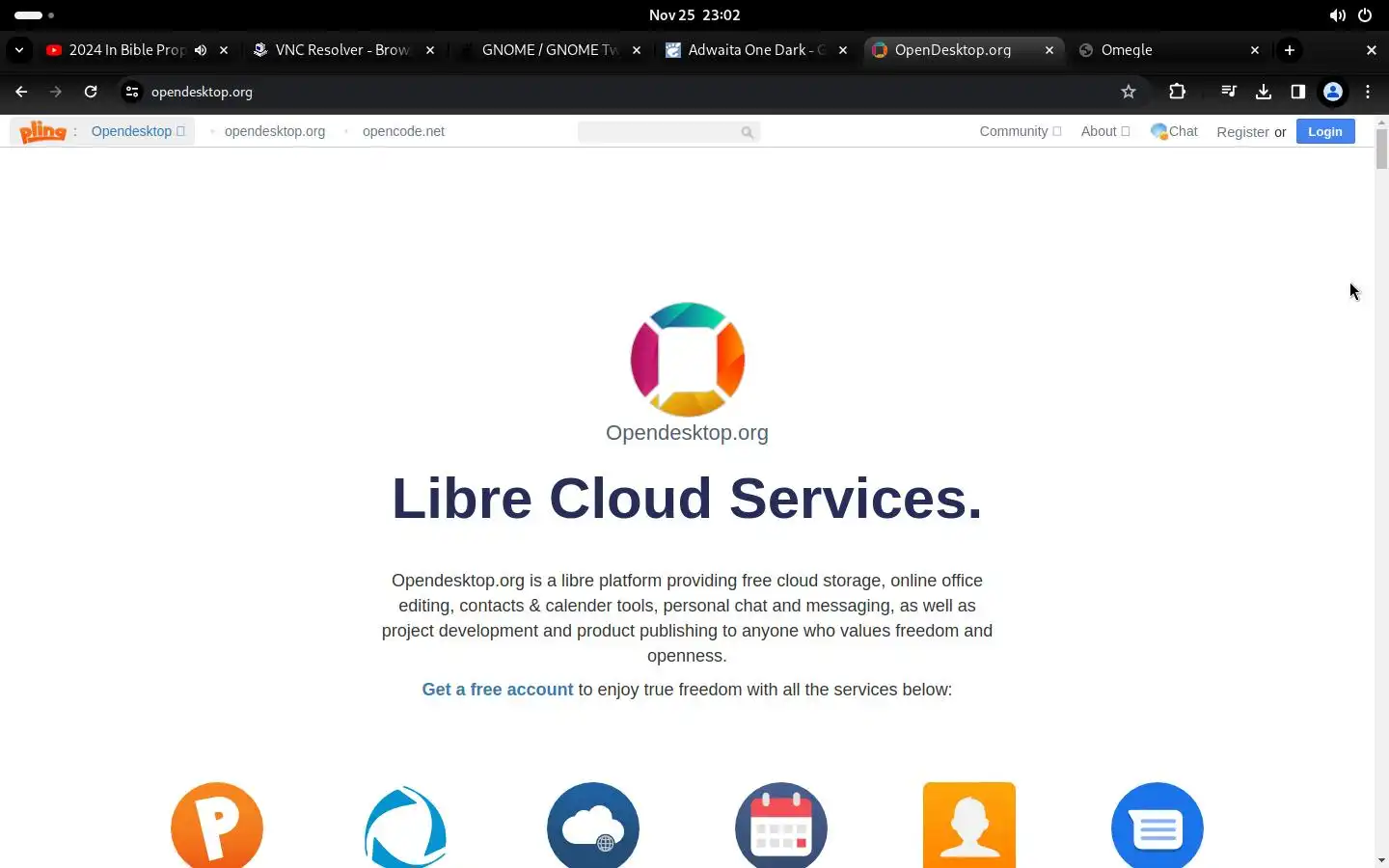Screen dimensions: 1389x868
Task: Click the blue Login button
Action: coord(1325,131)
